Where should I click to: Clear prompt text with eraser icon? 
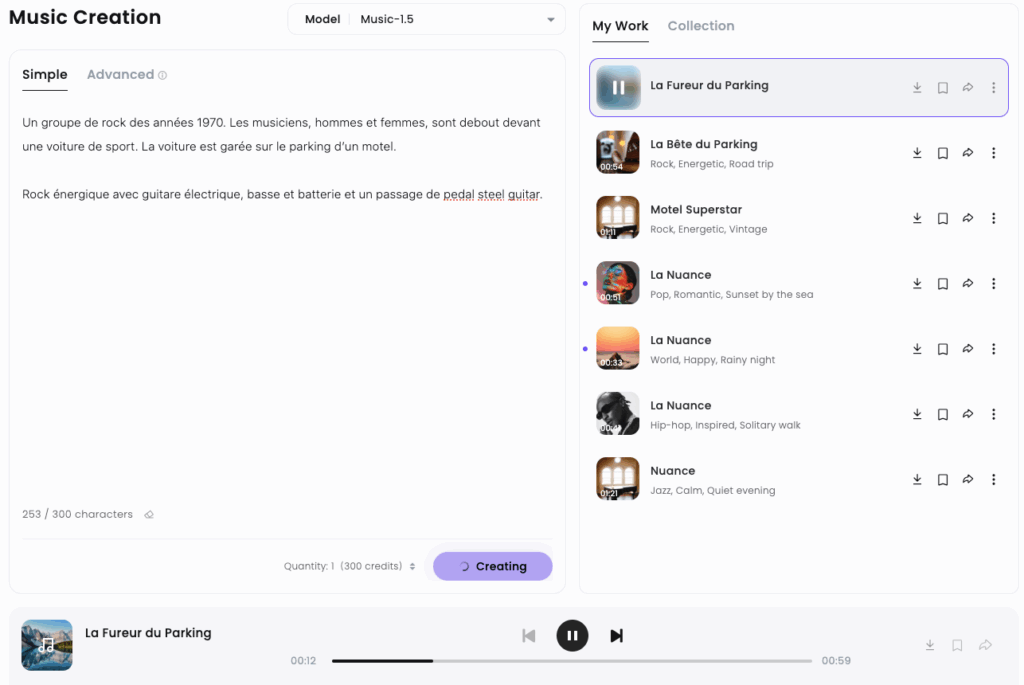pos(149,515)
